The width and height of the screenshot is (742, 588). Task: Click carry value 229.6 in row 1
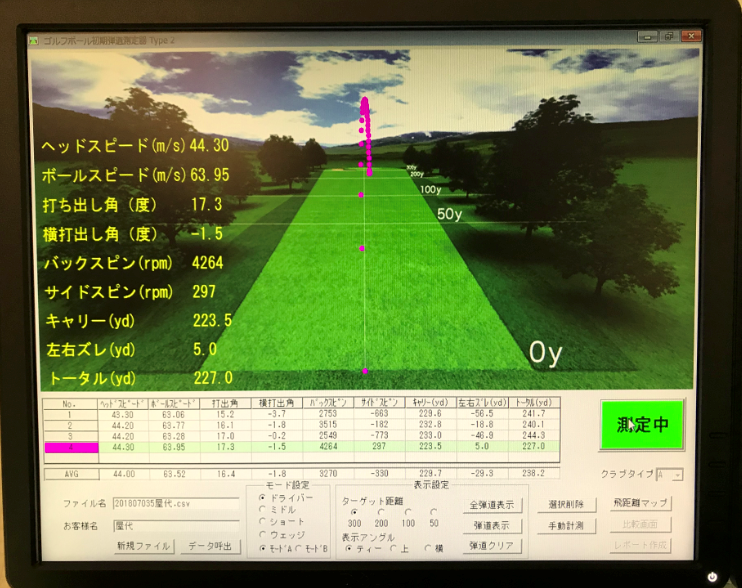(430, 413)
